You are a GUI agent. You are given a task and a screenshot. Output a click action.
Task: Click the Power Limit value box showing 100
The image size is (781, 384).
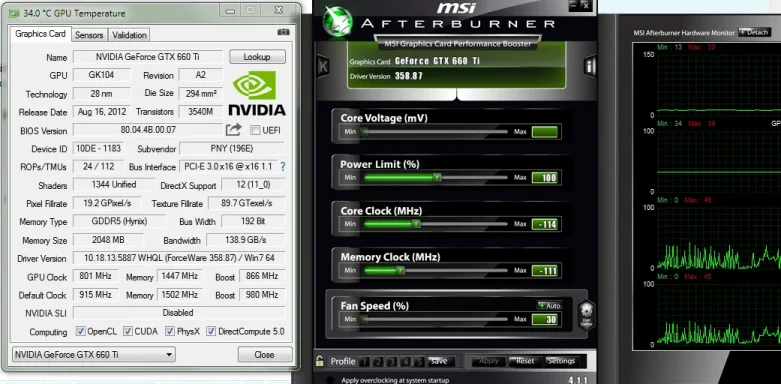pos(544,178)
